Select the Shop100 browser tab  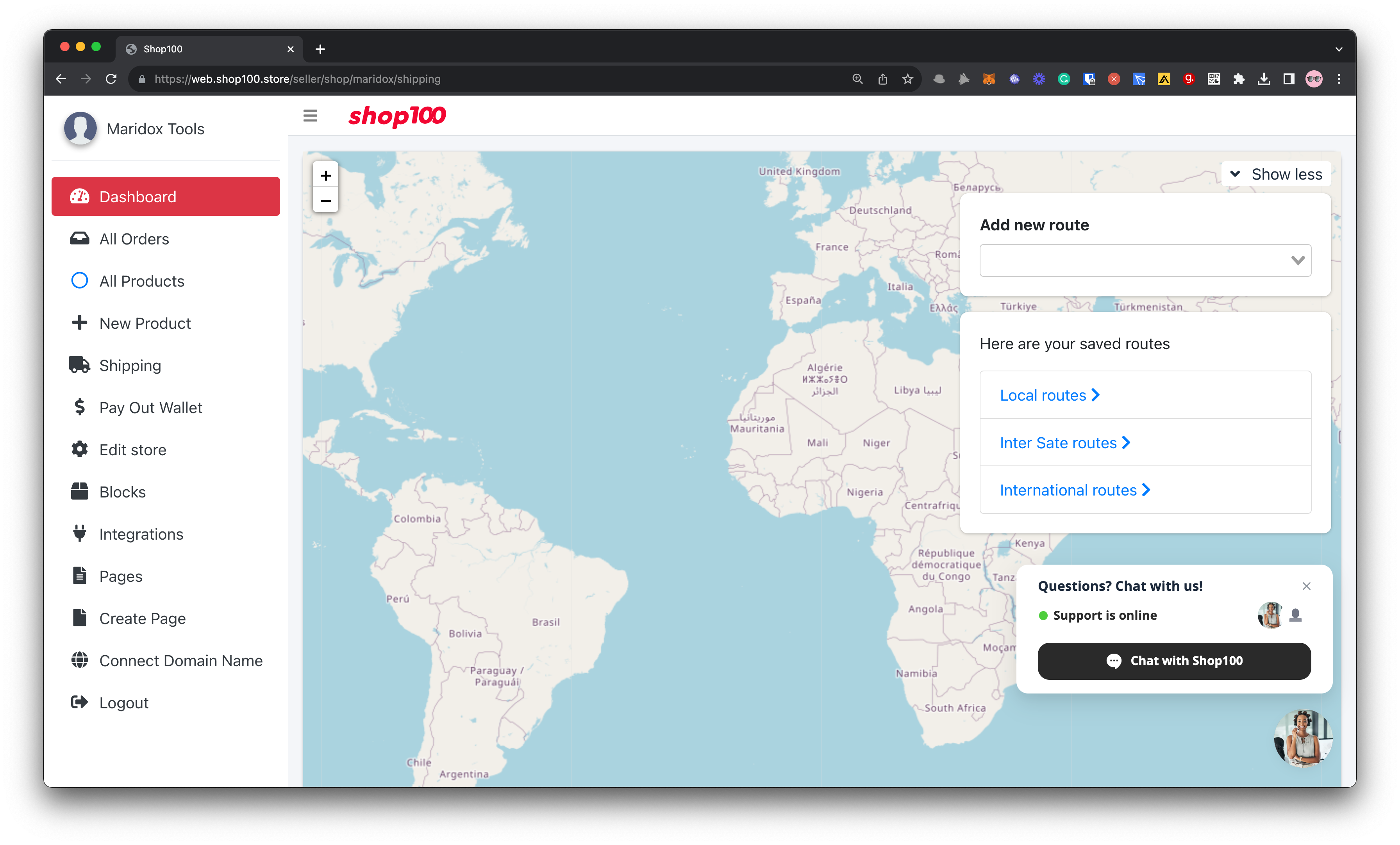click(x=209, y=49)
